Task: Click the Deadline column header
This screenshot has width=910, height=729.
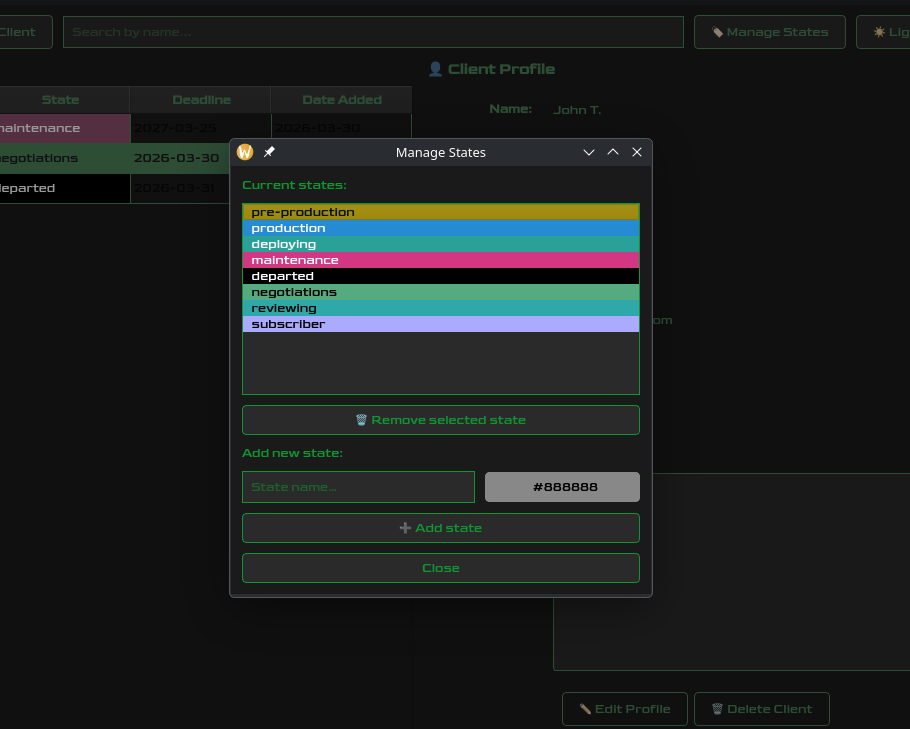Action: click(201, 100)
